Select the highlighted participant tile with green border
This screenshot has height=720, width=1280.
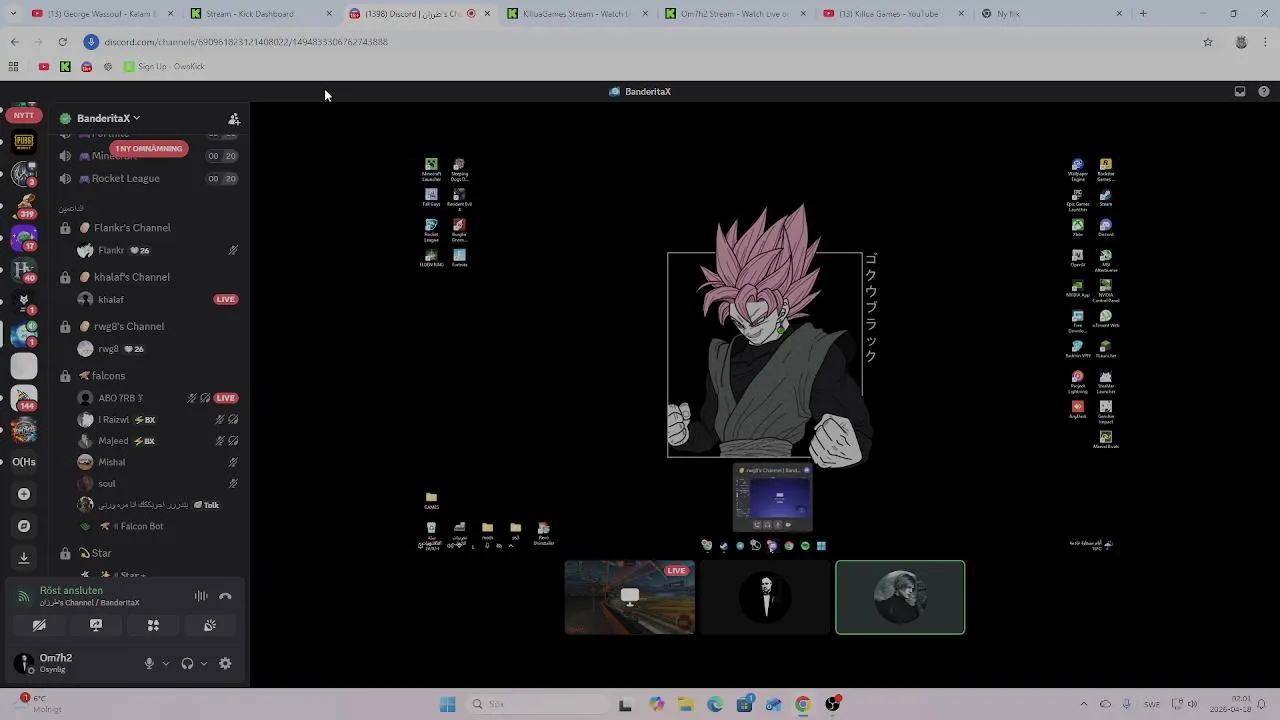coord(900,597)
